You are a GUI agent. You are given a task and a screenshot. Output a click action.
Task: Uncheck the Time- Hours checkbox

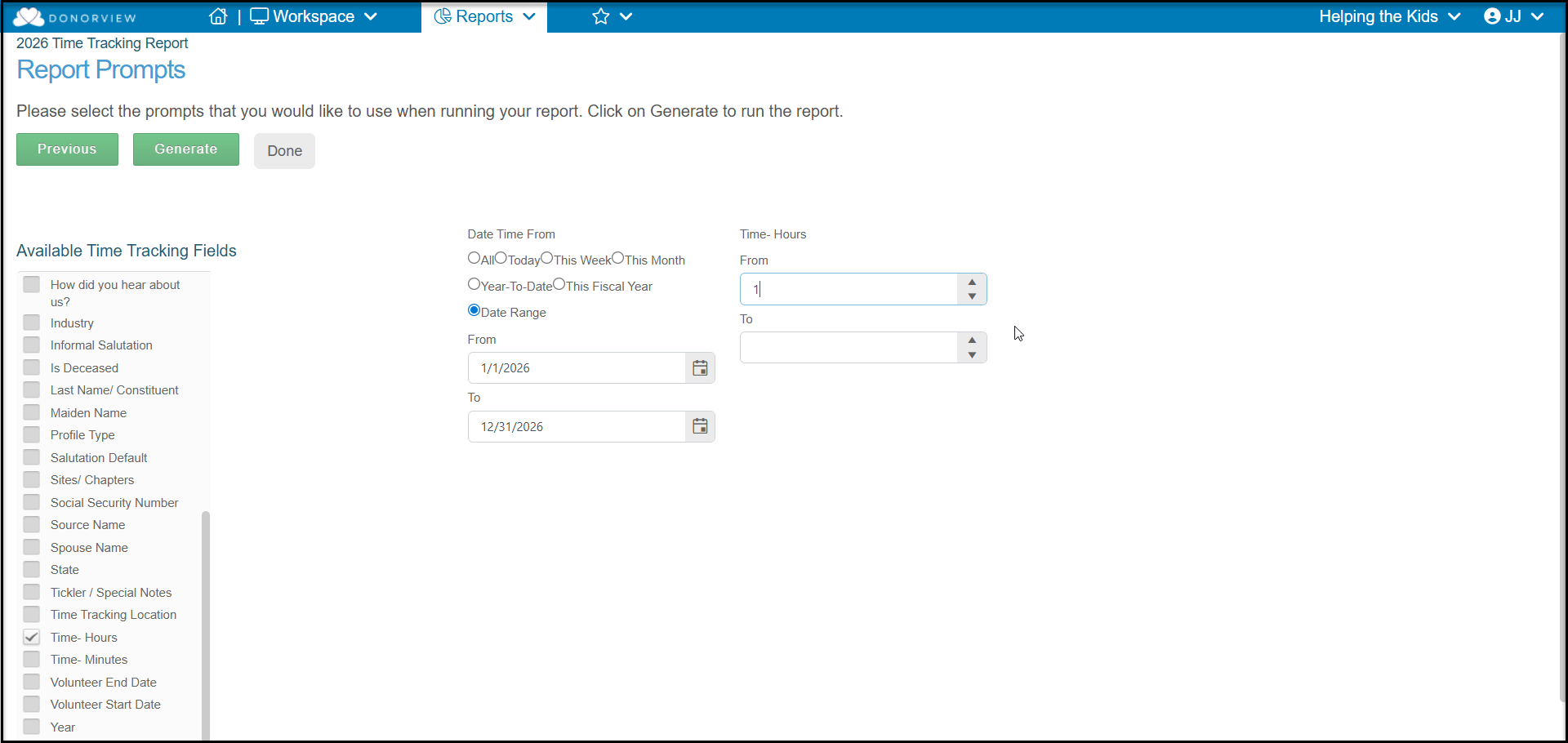coord(32,637)
